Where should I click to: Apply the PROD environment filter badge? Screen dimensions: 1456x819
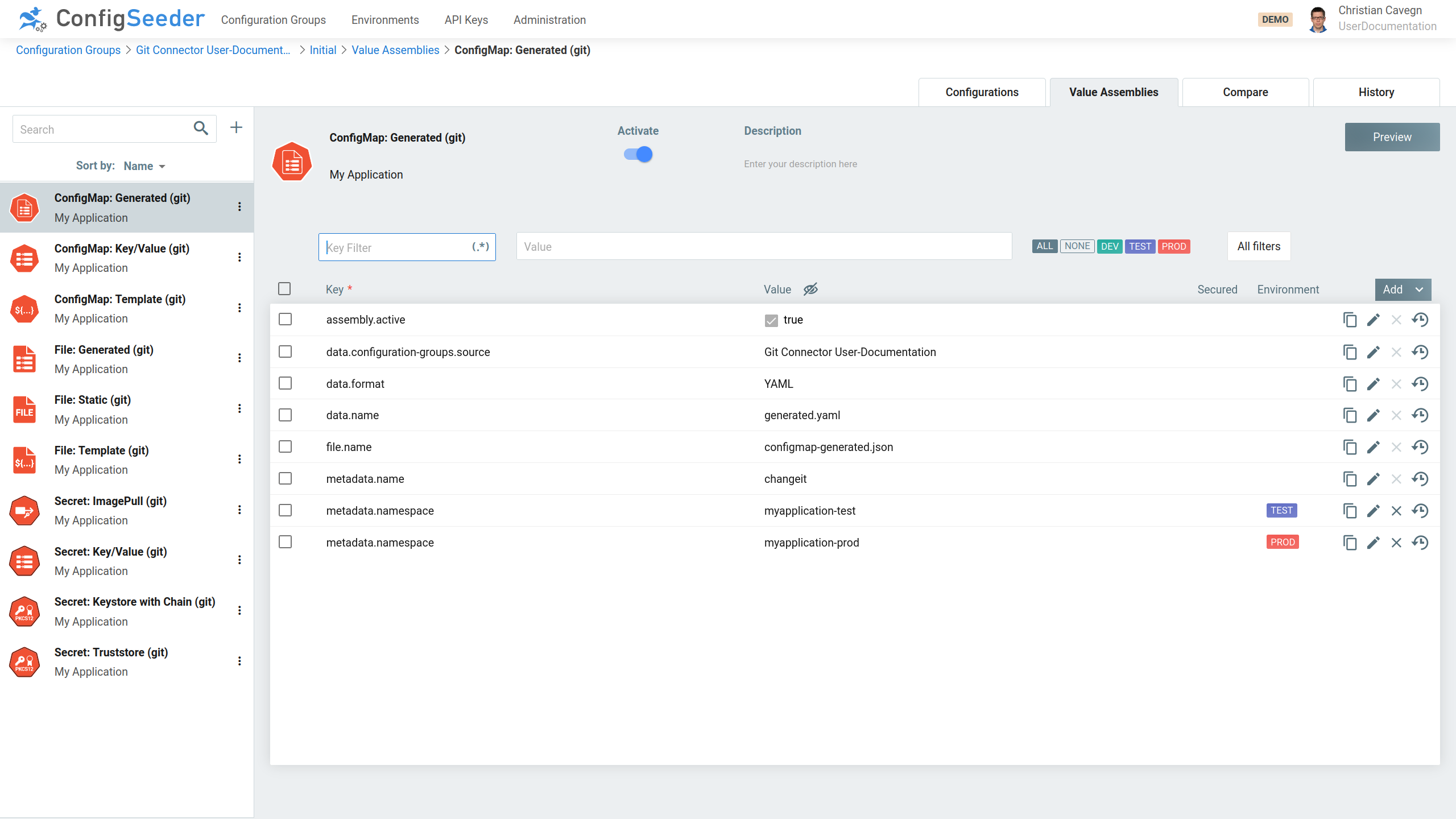pos(1174,246)
